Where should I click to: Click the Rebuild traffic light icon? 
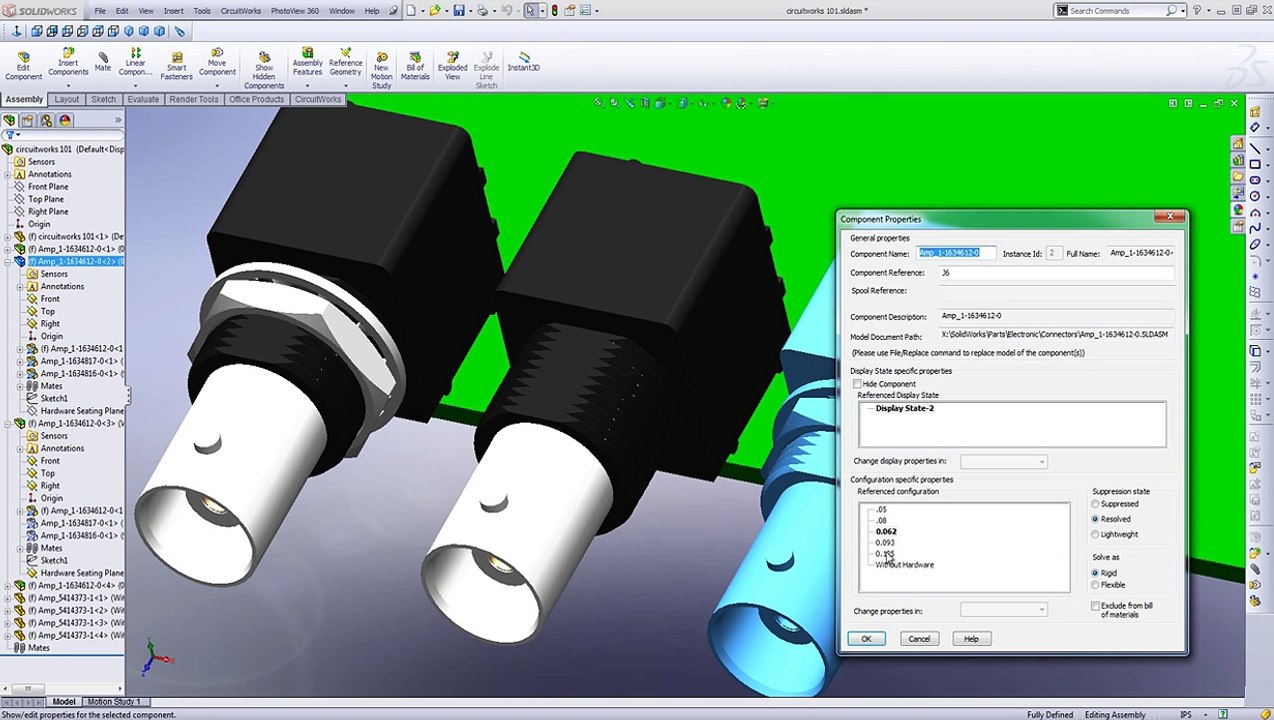tap(555, 10)
